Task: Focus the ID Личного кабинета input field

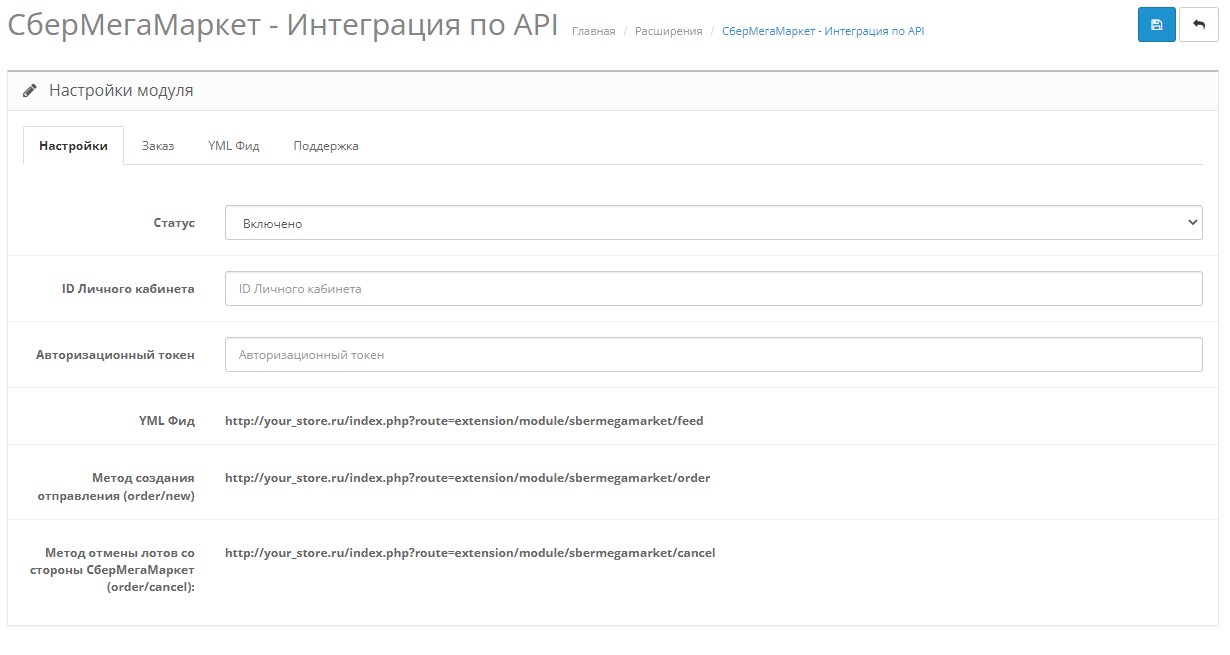Action: 713,289
